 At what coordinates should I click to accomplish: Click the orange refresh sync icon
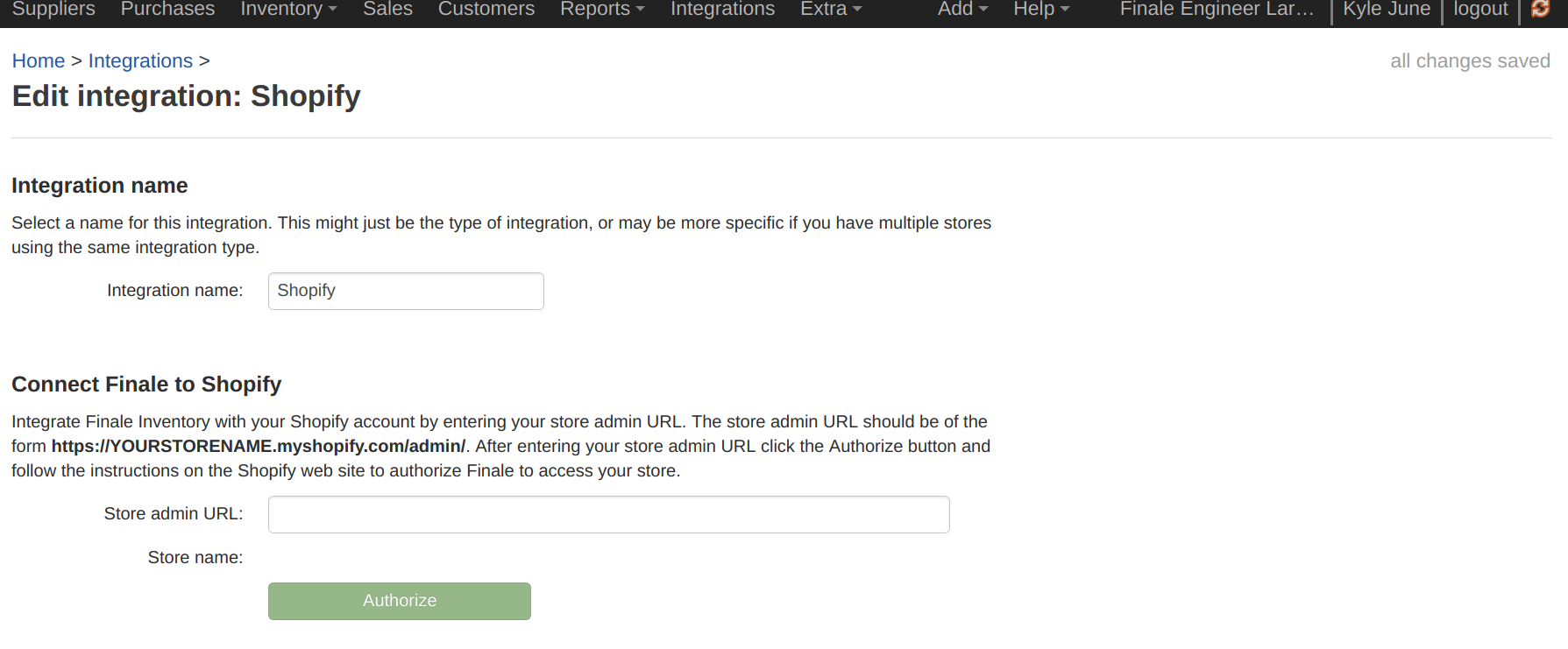point(1540,9)
